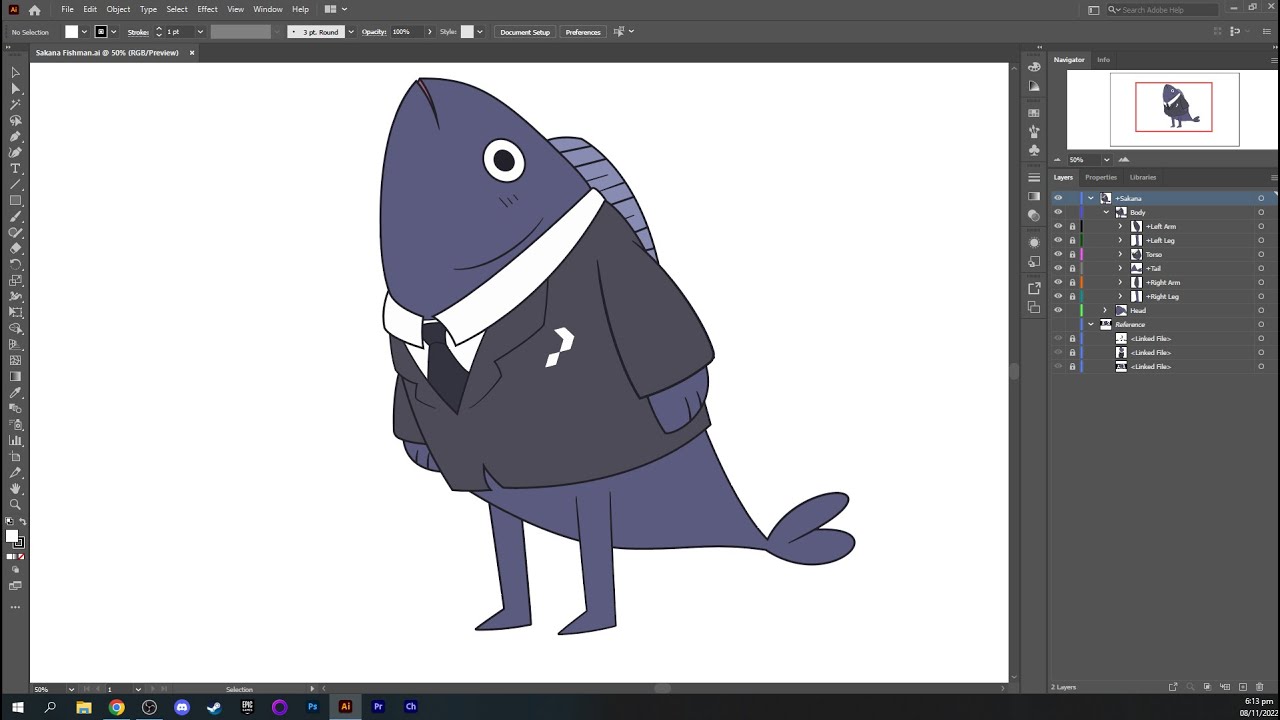Click the Style swatch in control bar

tap(467, 32)
